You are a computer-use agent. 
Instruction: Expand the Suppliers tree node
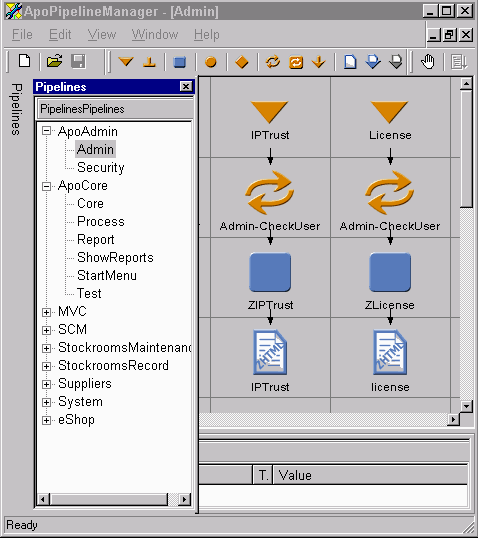[x=46, y=384]
